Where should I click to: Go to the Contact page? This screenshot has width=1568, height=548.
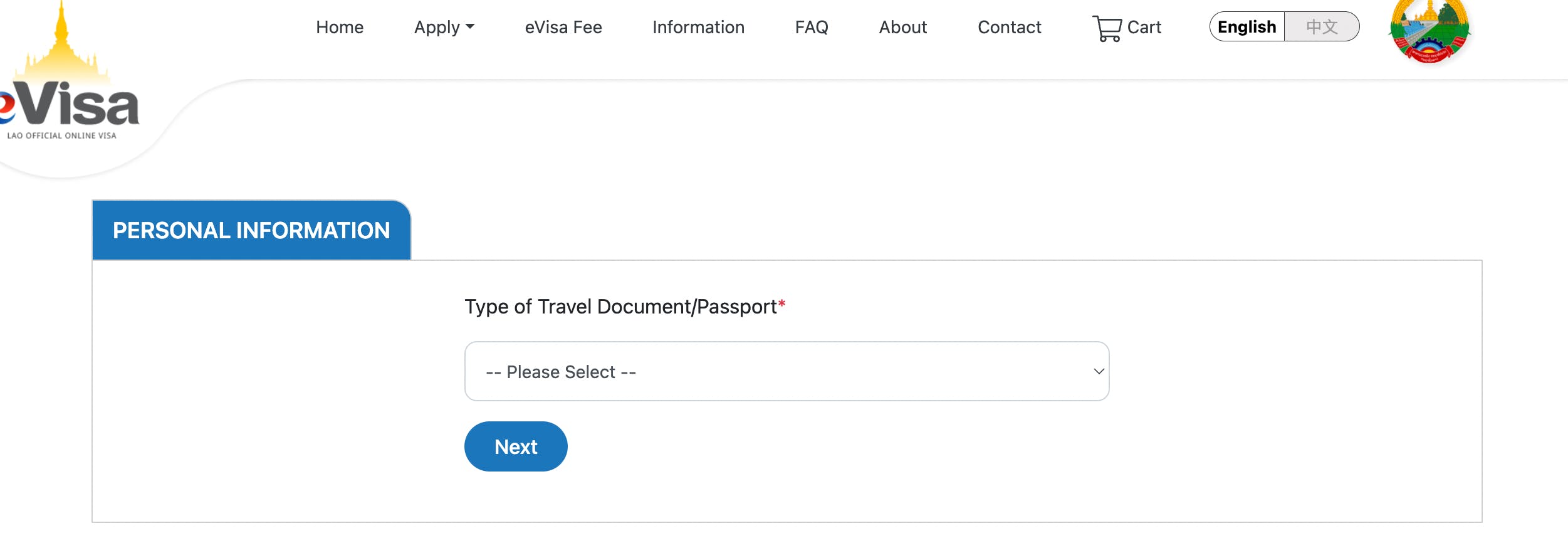coord(1010,27)
